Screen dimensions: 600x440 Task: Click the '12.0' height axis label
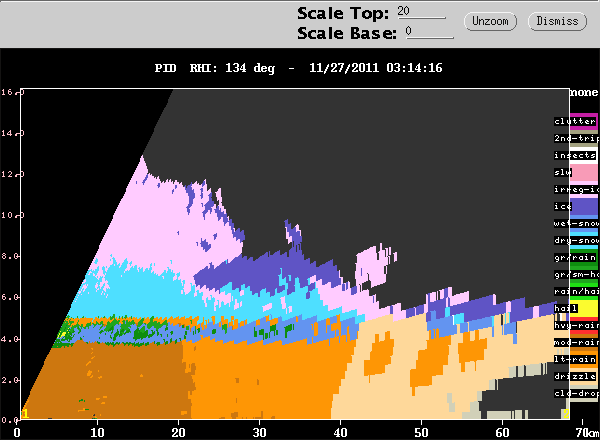pos(12,174)
